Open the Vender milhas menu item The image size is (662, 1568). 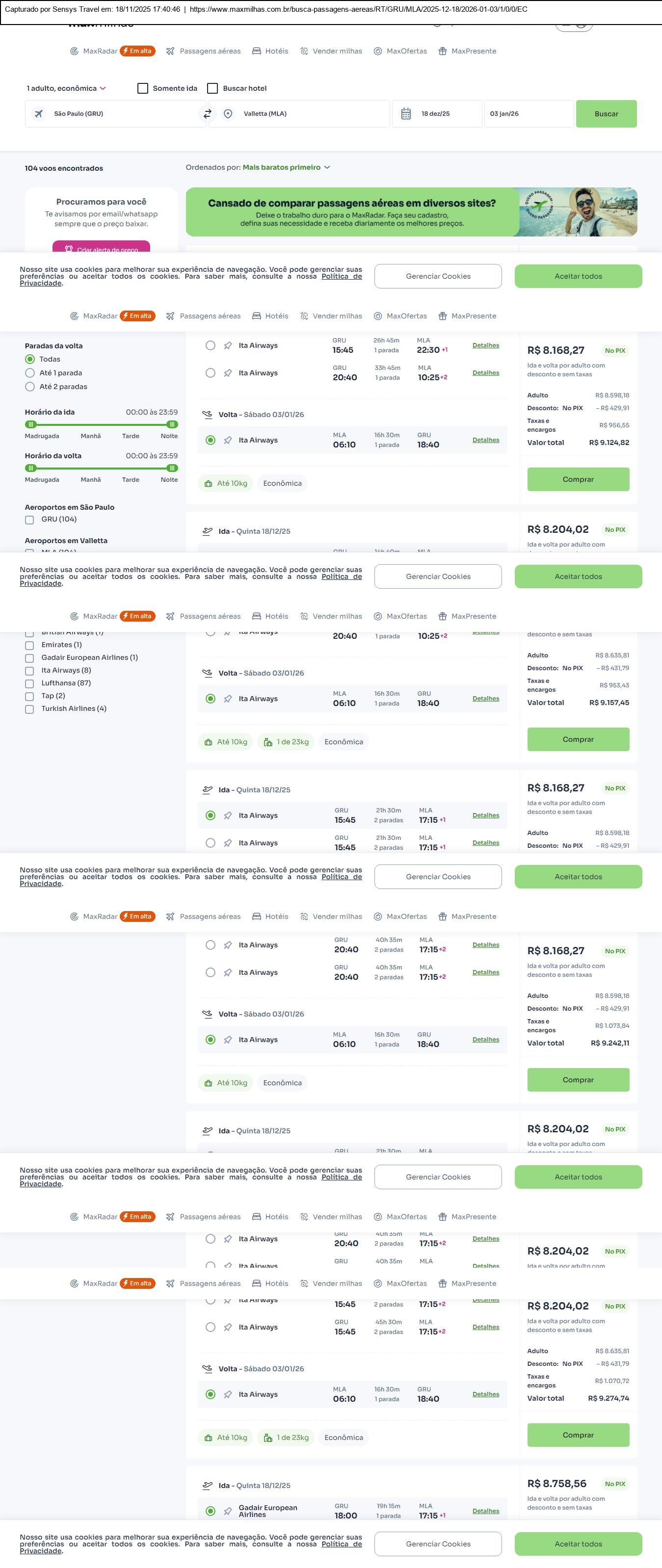click(x=337, y=51)
